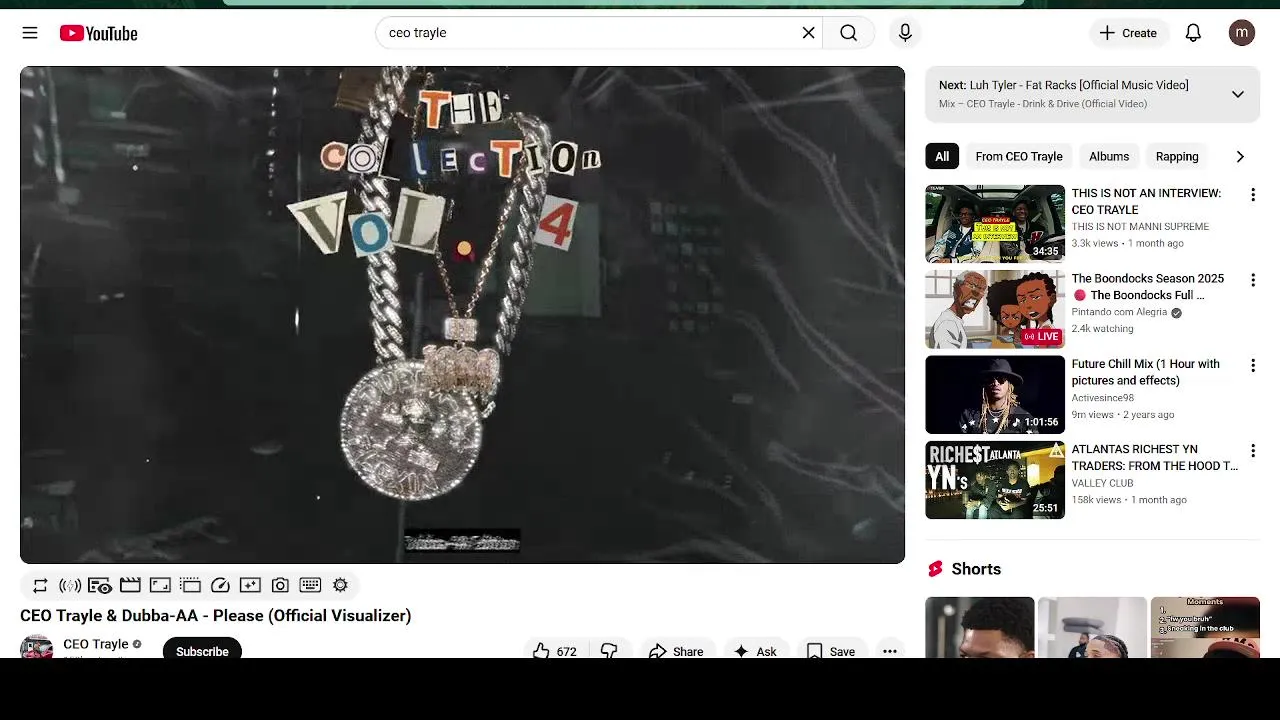
Task: Toggle the loop video button
Action: (x=40, y=585)
